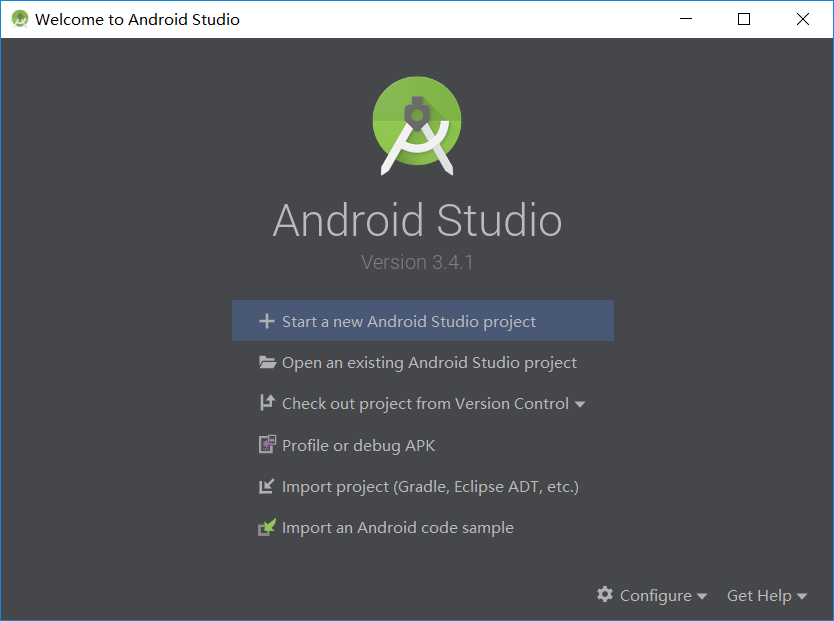Click the Configure gear icon
The height and width of the screenshot is (621, 834).
tap(605, 594)
